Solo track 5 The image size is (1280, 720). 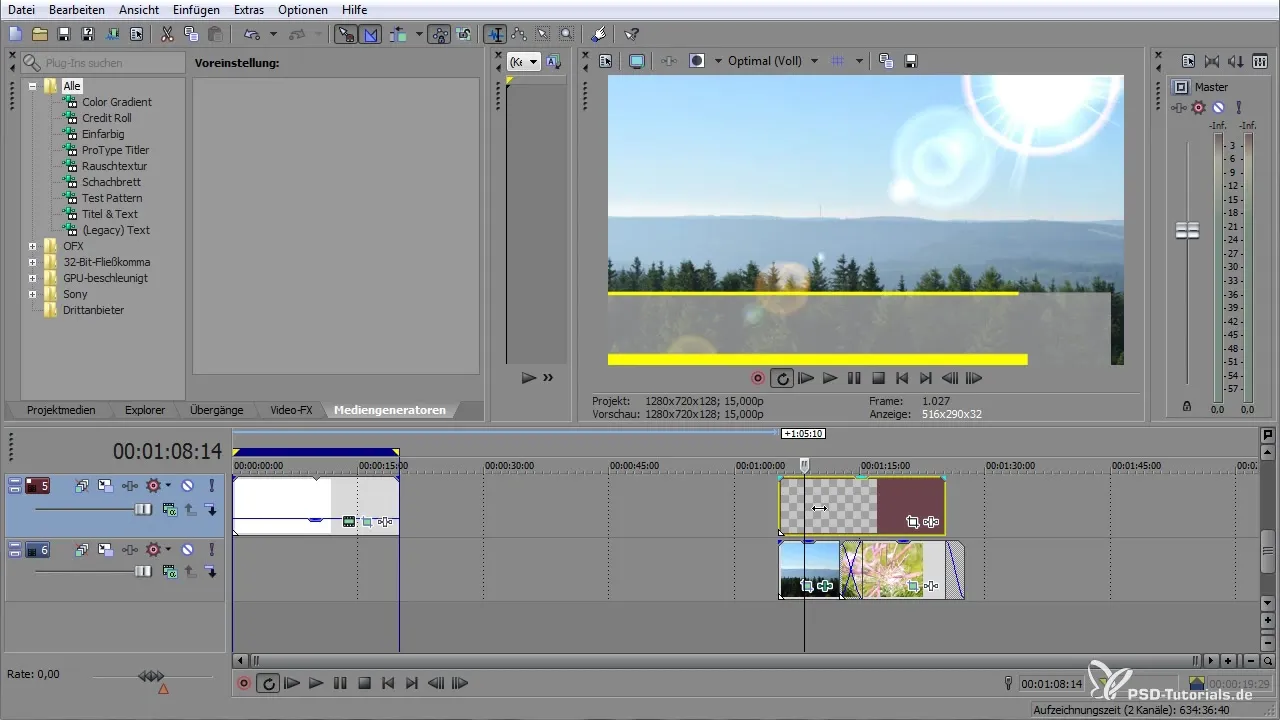click(x=212, y=486)
